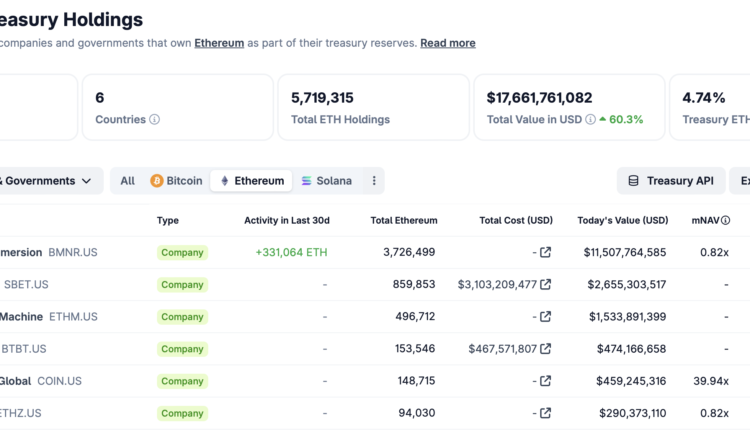Viewport: 750px width, 430px height.
Task: Open external link icon beside $467,571,807
Action: click(545, 349)
